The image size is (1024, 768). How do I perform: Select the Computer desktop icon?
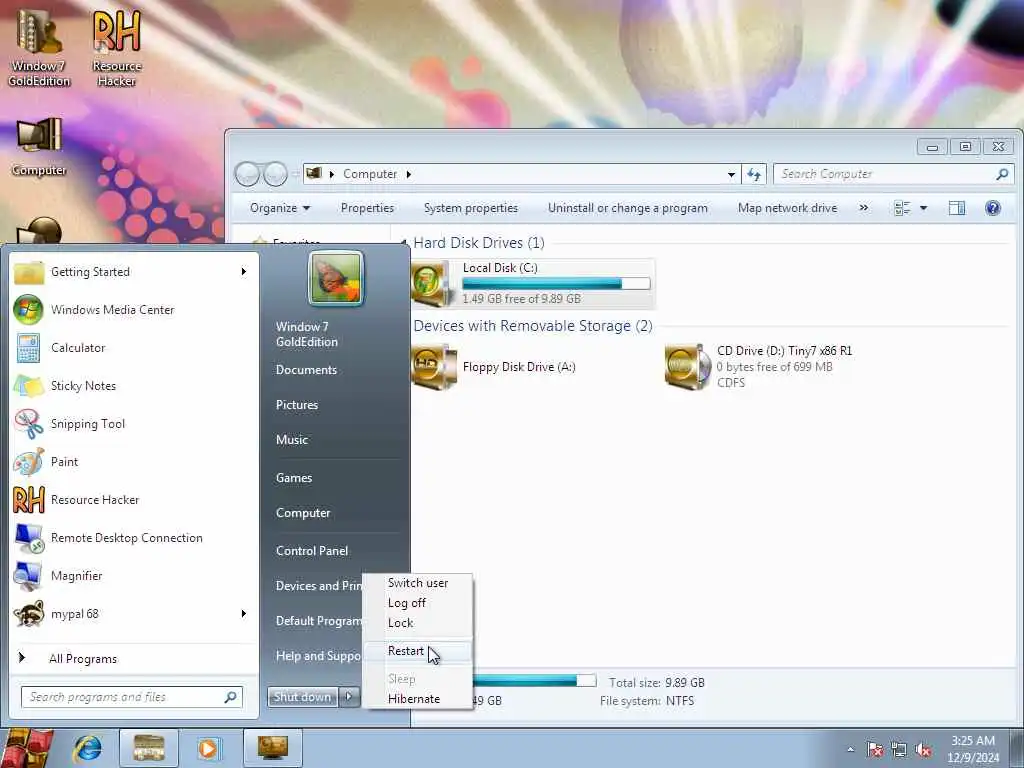pyautogui.click(x=39, y=147)
